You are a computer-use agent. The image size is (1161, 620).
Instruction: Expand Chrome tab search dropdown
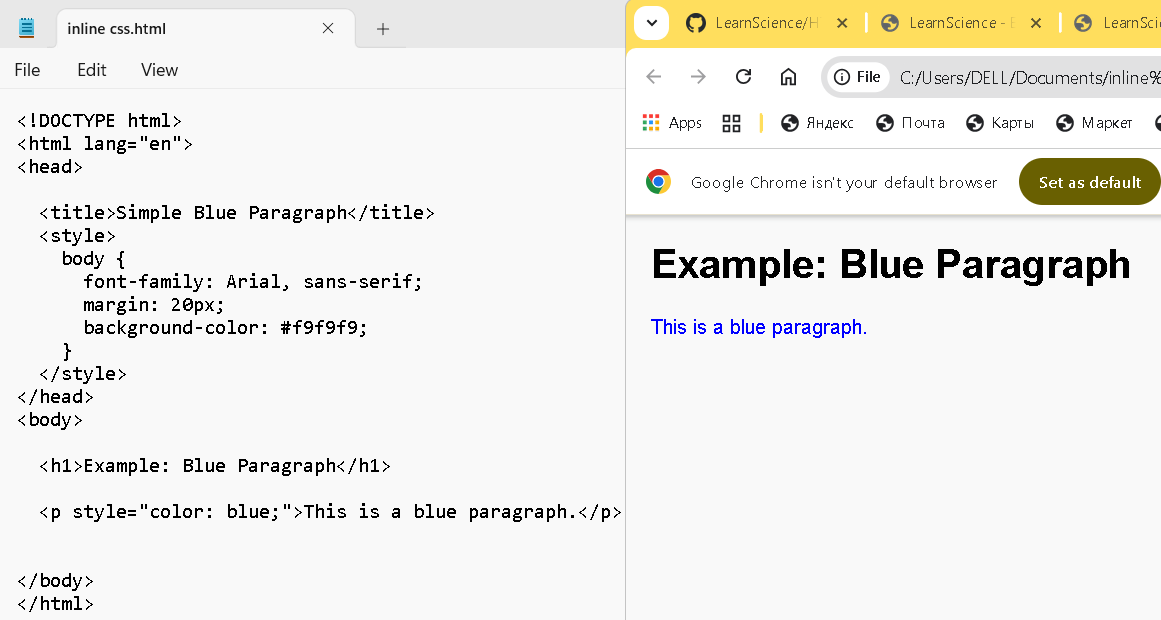pos(651,23)
